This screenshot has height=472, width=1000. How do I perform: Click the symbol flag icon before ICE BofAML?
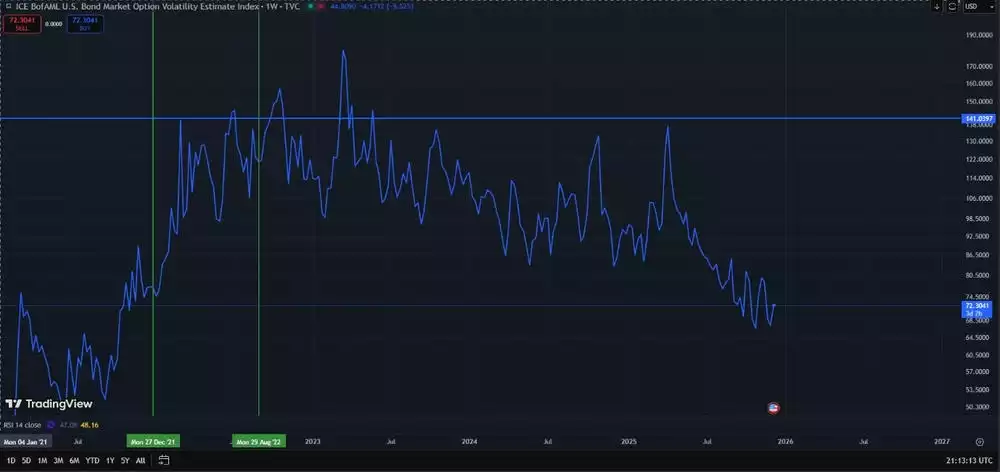8,6
